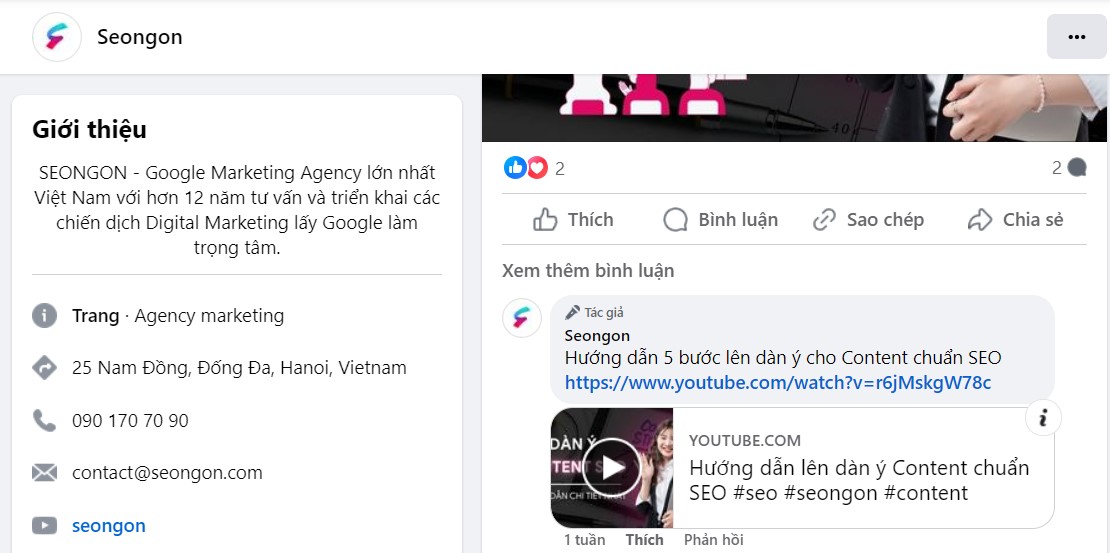Open address 25 Nam Đồng, Đống Đa
This screenshot has width=1110, height=553.
(x=239, y=368)
